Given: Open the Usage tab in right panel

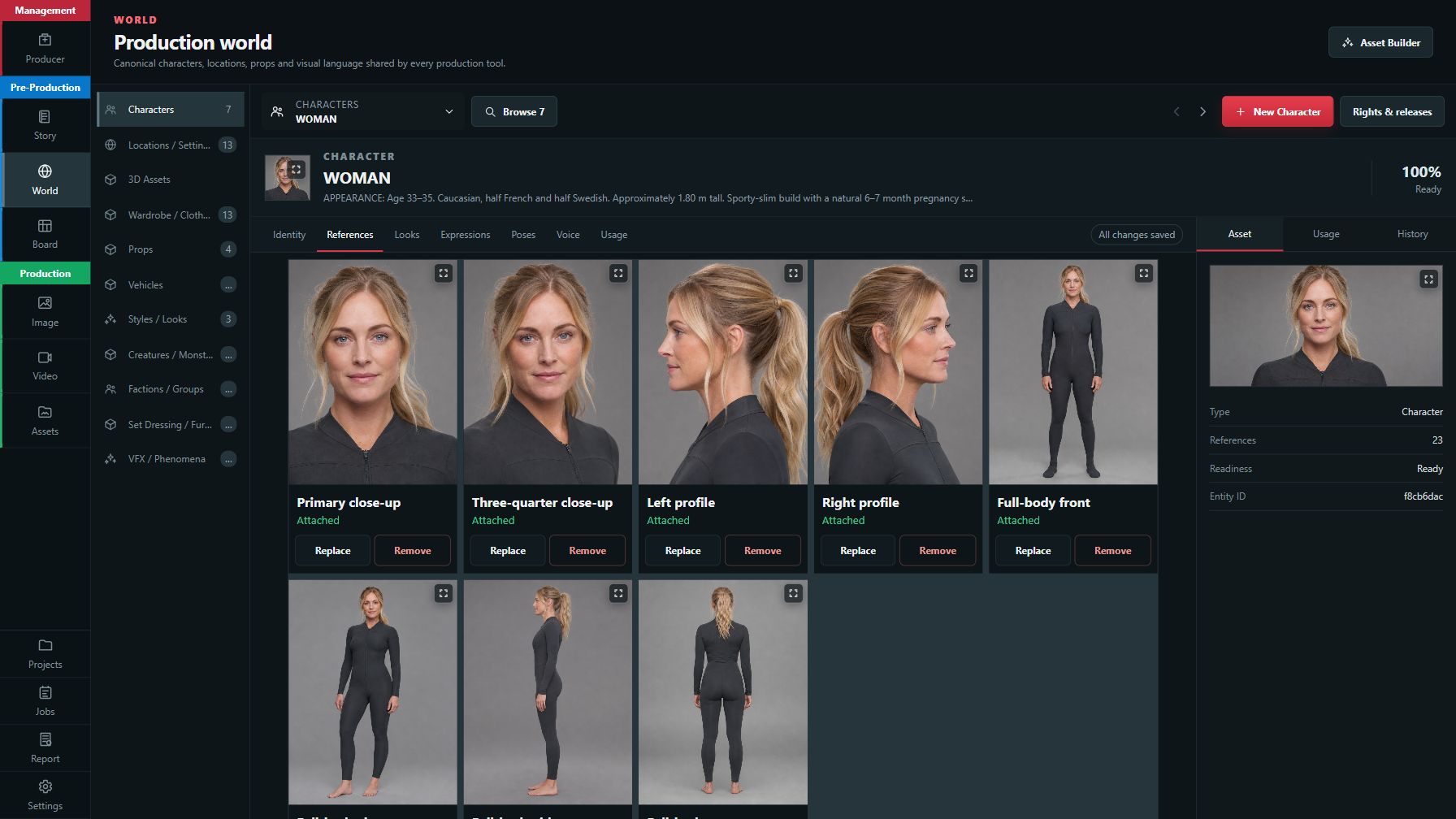Looking at the screenshot, I should [x=1326, y=234].
